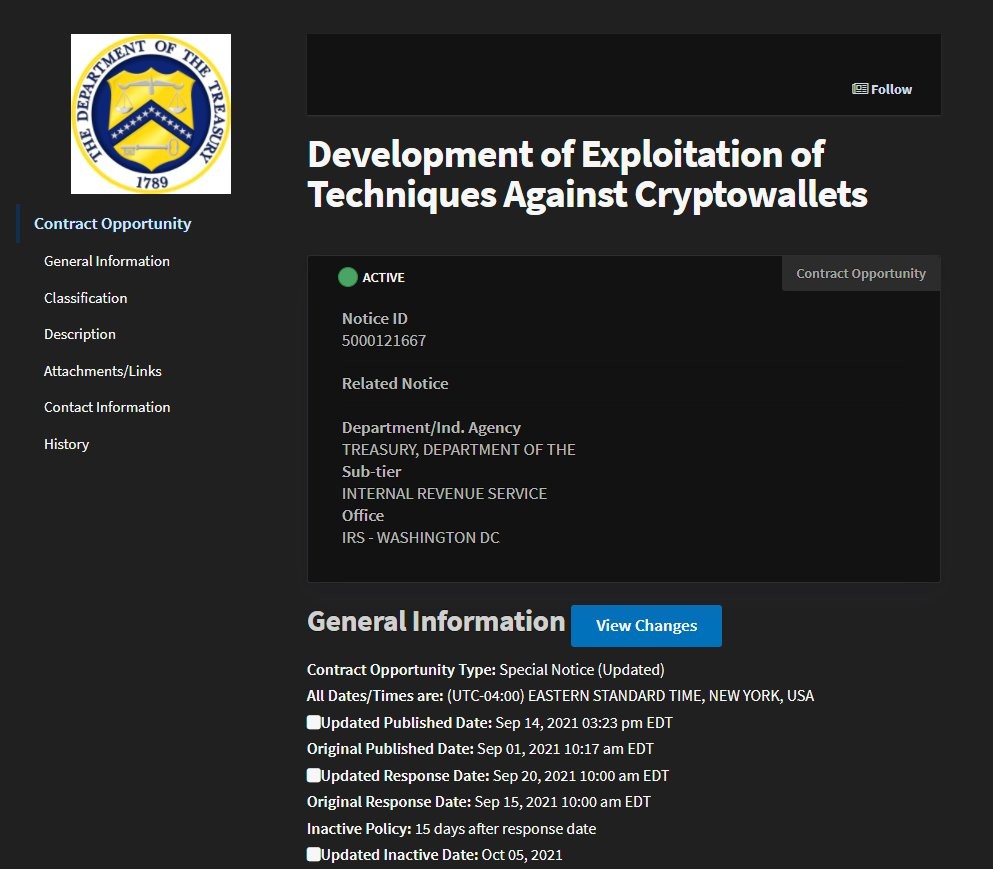Jump to the Description section

[x=80, y=334]
